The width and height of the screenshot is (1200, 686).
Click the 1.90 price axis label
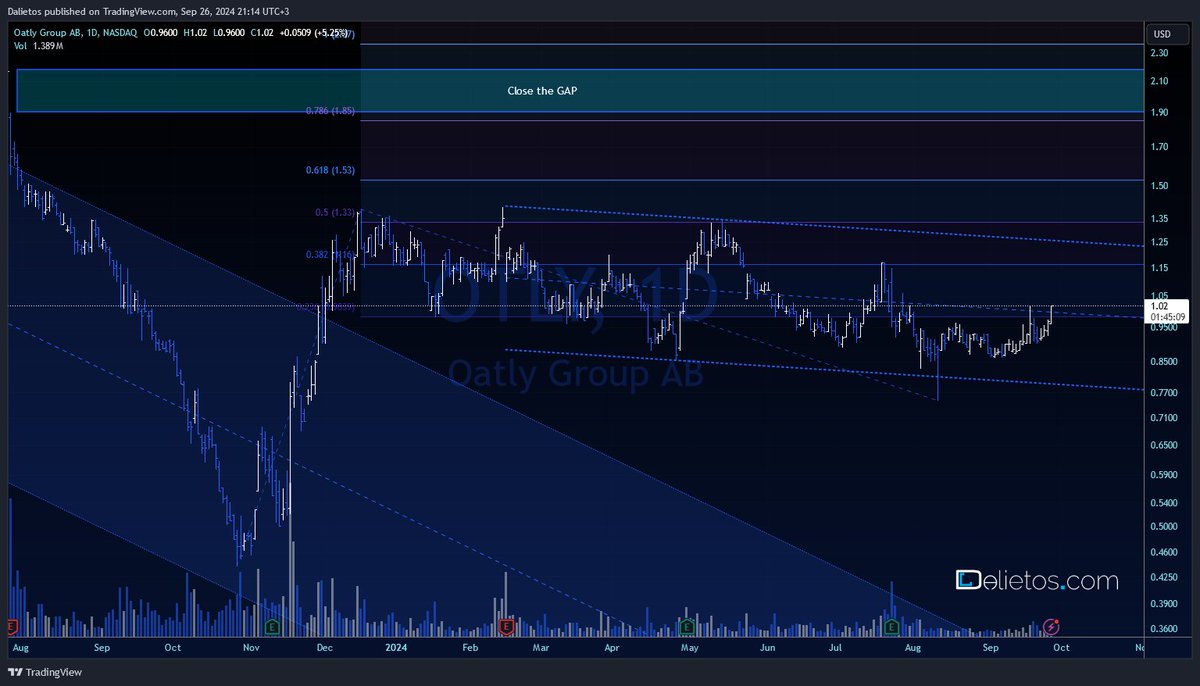pyautogui.click(x=1160, y=113)
